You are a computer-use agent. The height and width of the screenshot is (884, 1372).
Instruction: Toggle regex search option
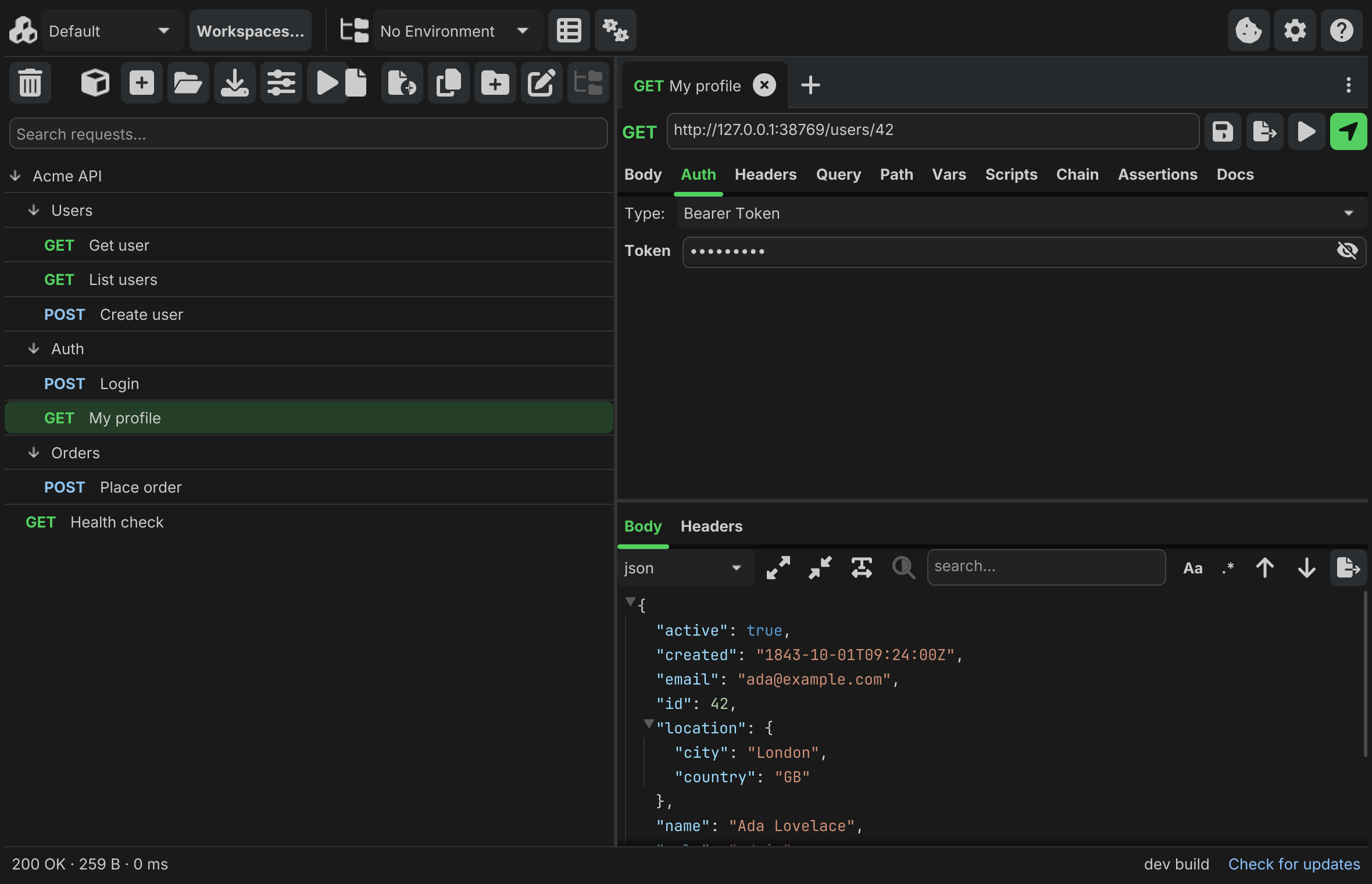click(1228, 568)
